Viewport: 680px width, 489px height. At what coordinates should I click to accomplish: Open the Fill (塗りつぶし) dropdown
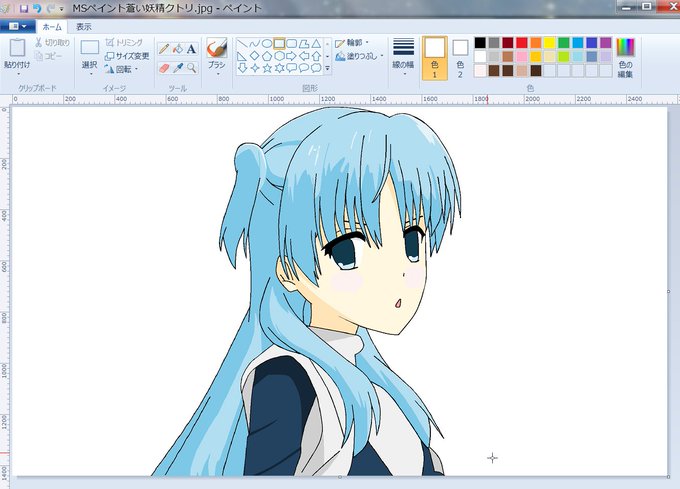tap(360, 56)
